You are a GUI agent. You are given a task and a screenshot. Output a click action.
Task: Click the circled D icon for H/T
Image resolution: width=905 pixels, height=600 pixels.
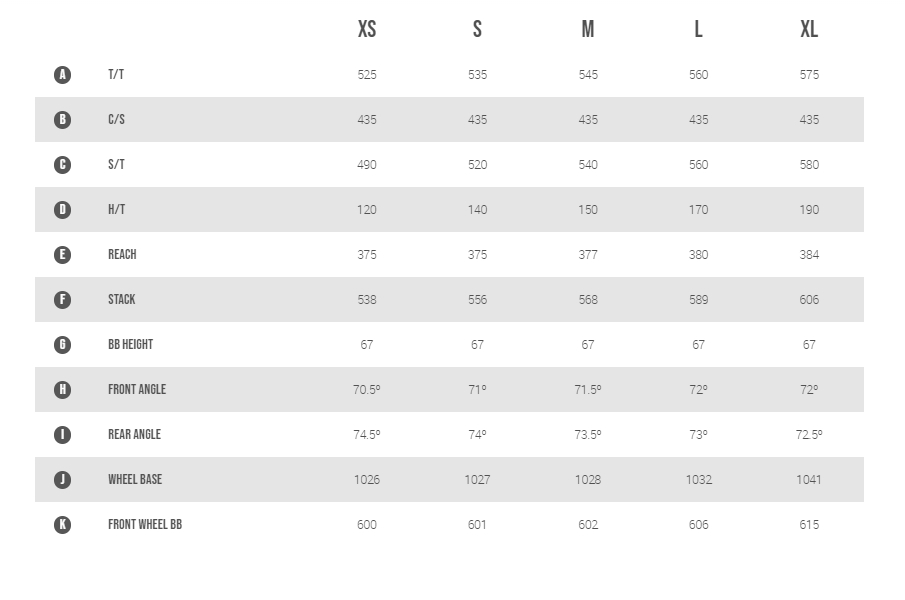pyautogui.click(x=62, y=209)
